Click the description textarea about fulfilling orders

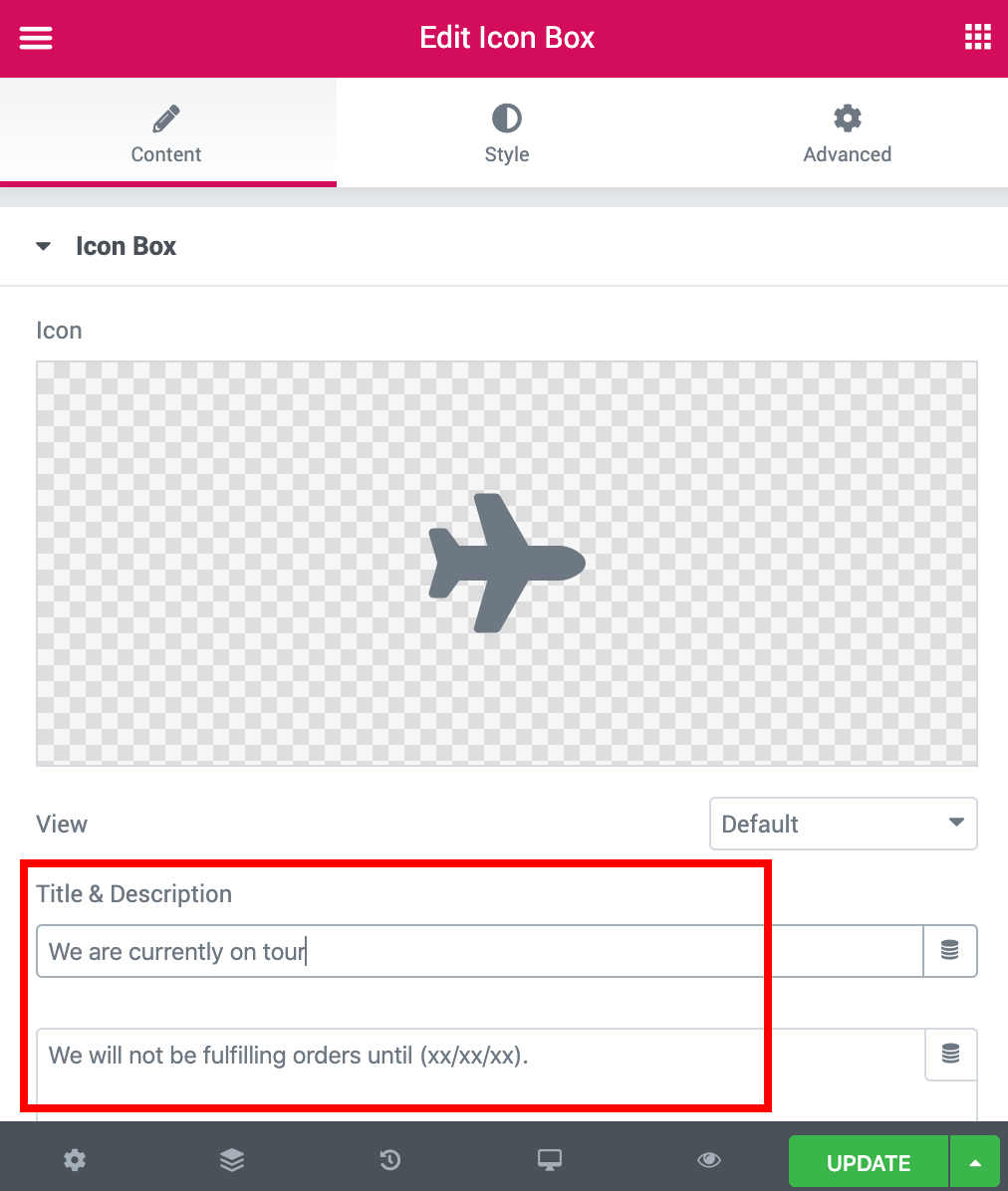(480, 1074)
